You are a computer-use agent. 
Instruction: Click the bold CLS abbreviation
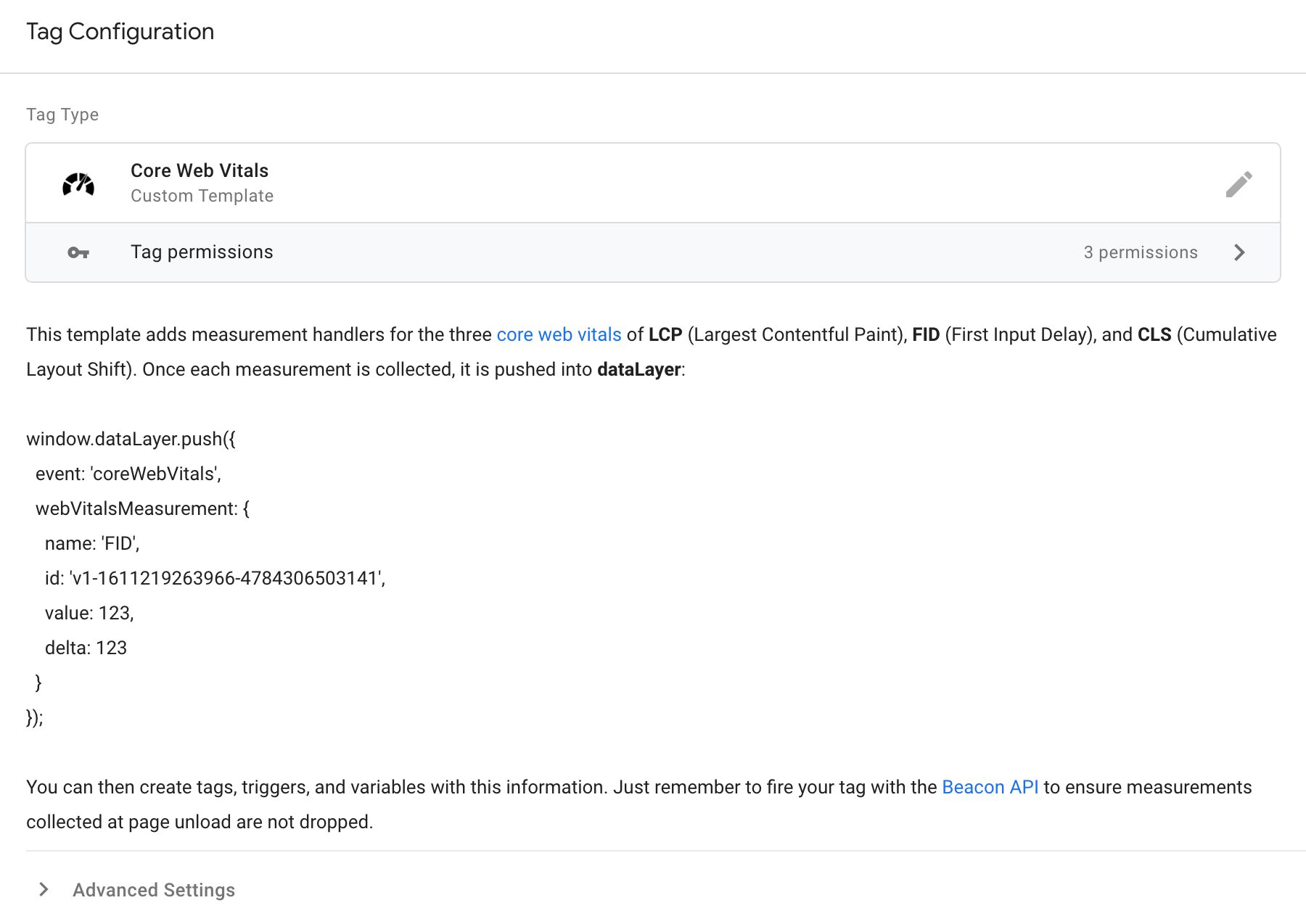point(1154,334)
